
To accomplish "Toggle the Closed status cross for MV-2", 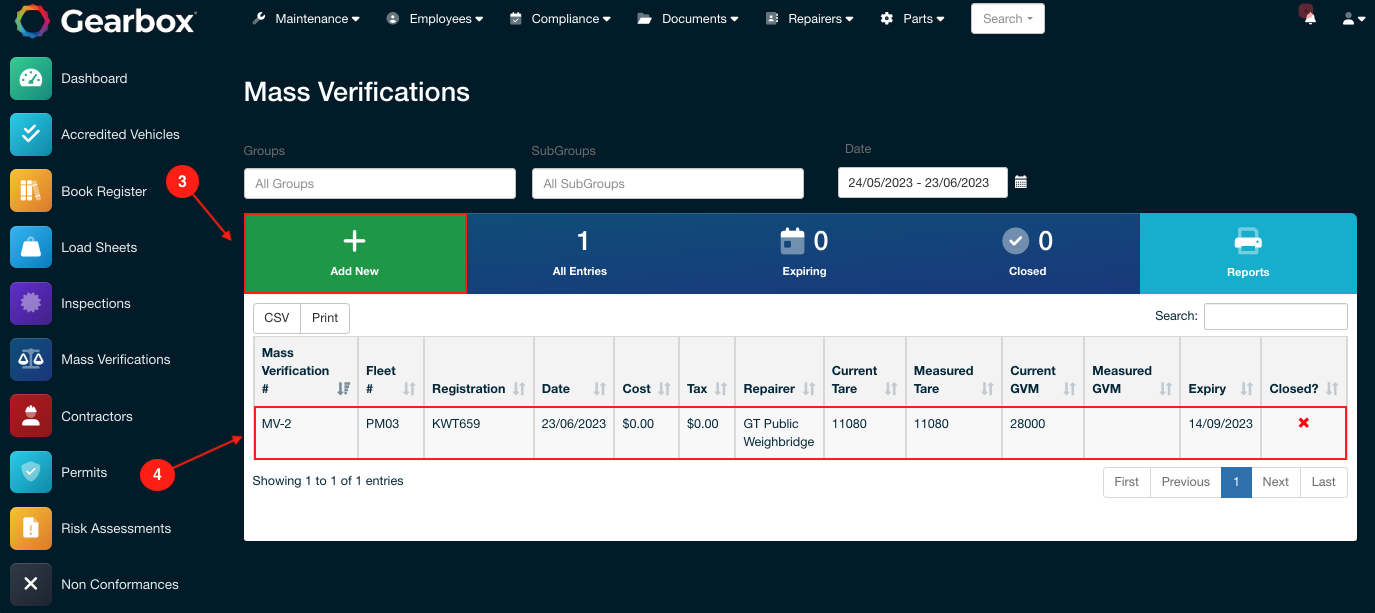I will 1303,422.
